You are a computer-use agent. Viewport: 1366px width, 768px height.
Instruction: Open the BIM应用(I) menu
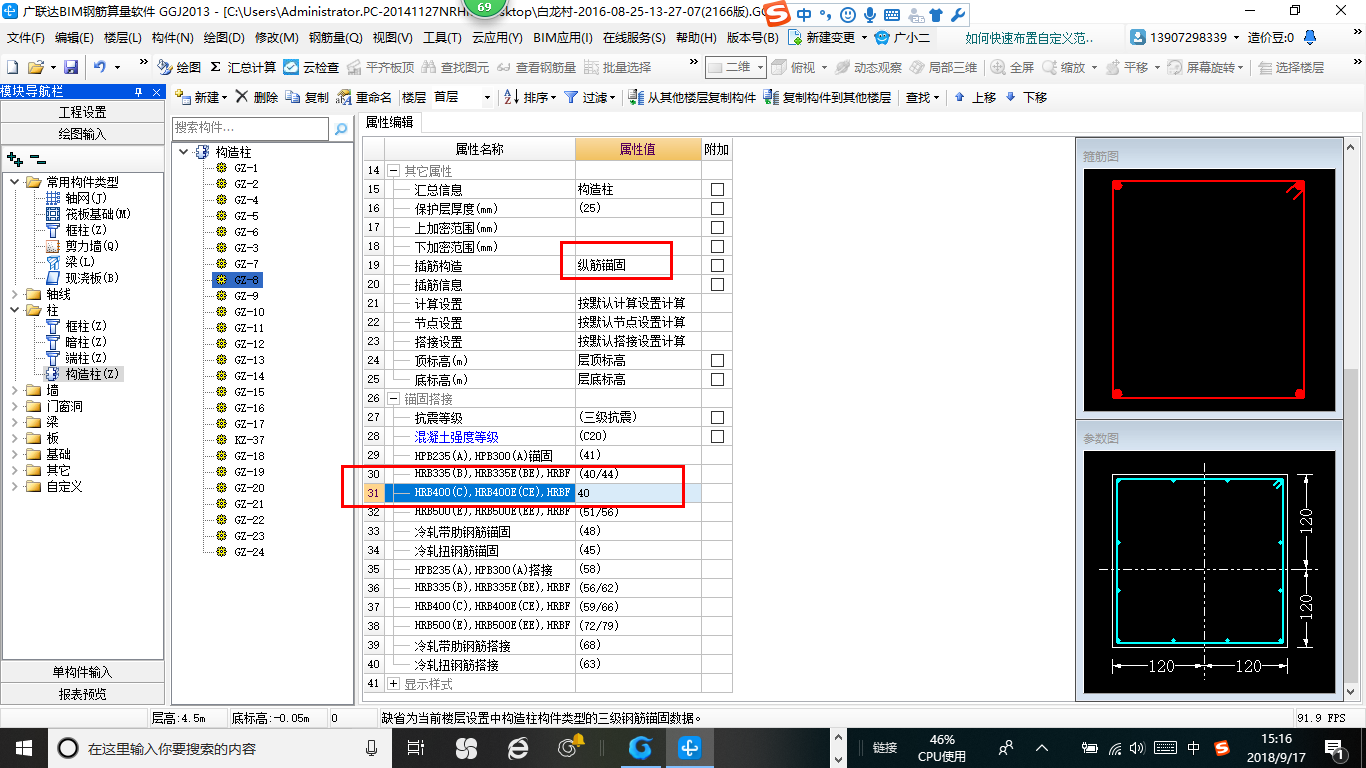[563, 38]
